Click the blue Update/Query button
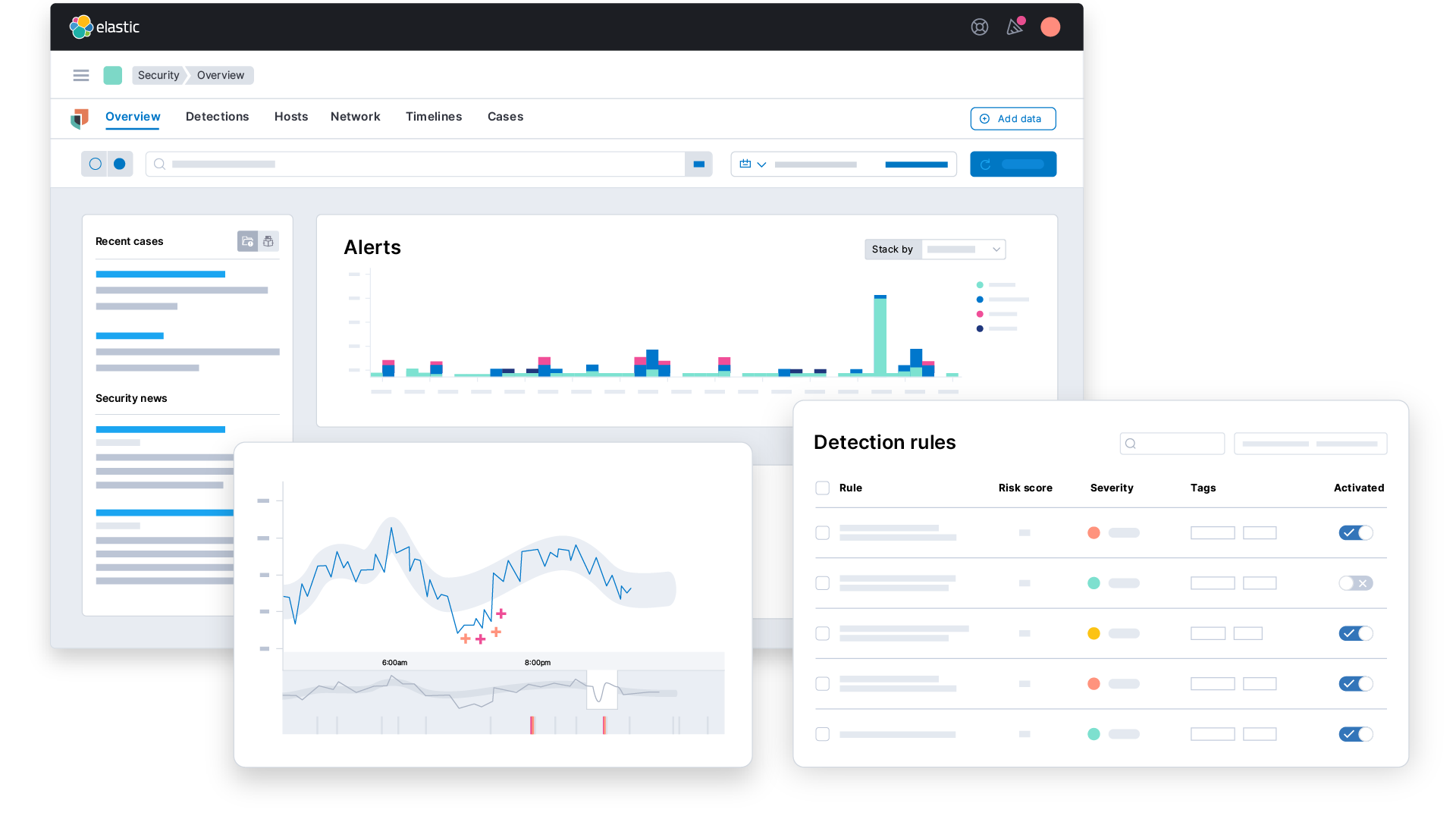The width and height of the screenshot is (1456, 819). coord(1013,163)
